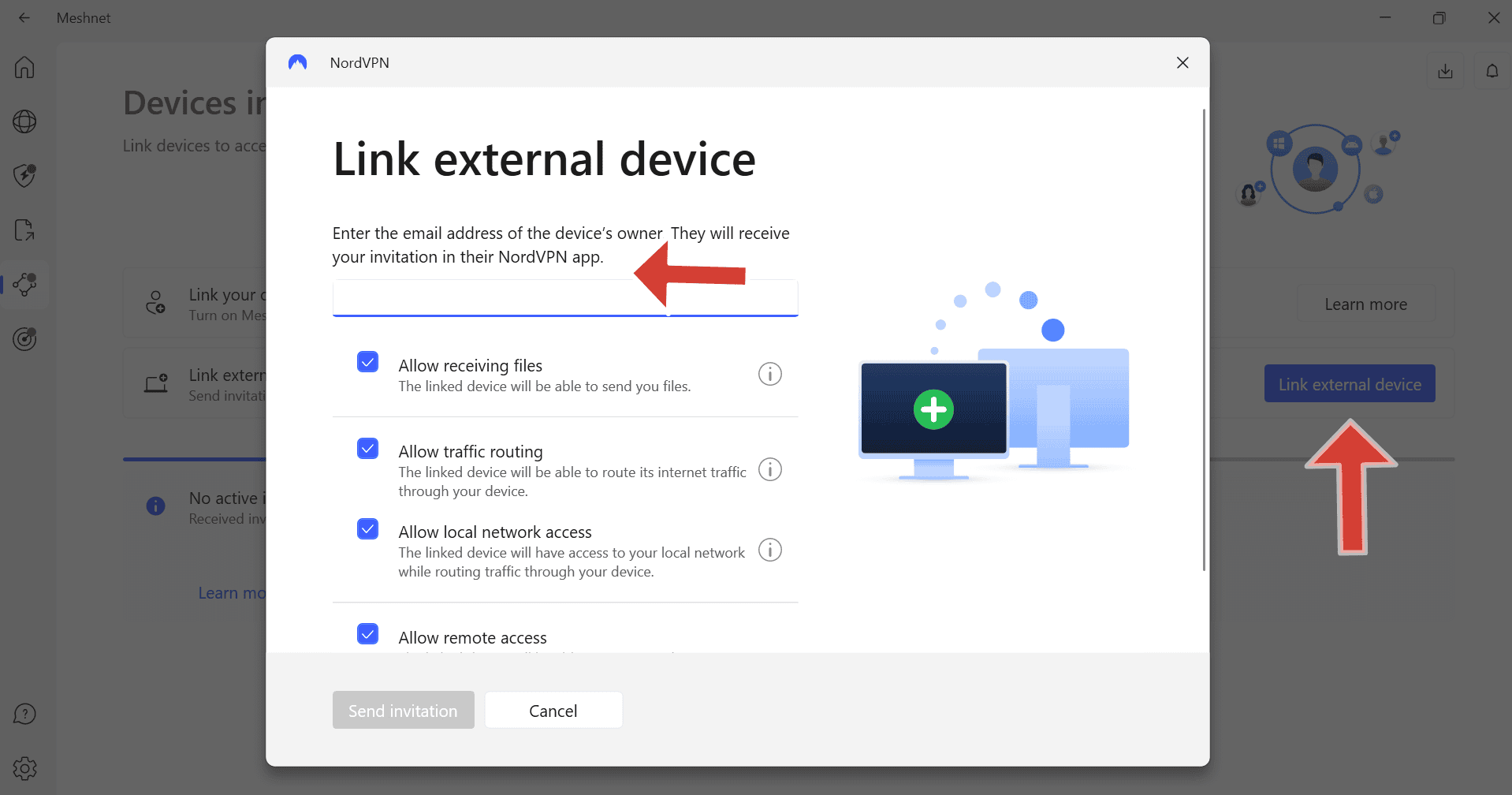1512x795 pixels.
Task: Open Settings gear icon in sidebar
Action: tap(24, 768)
